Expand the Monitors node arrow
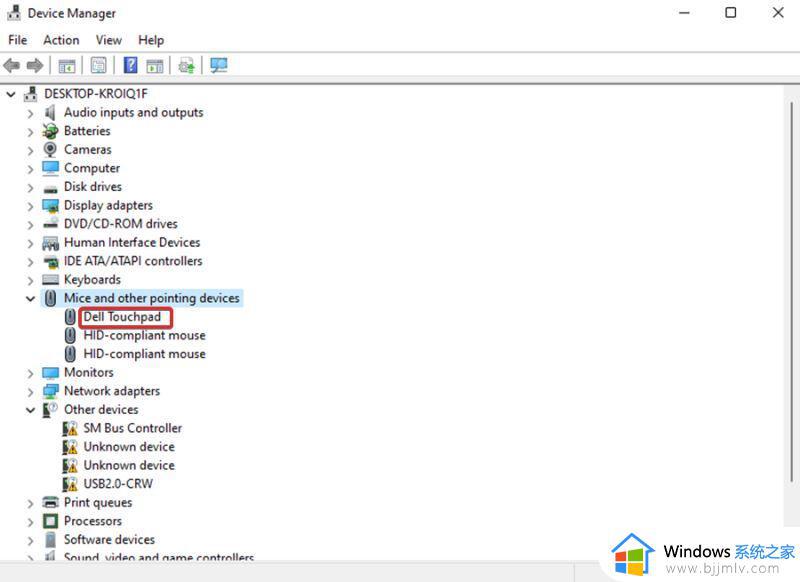 point(30,373)
